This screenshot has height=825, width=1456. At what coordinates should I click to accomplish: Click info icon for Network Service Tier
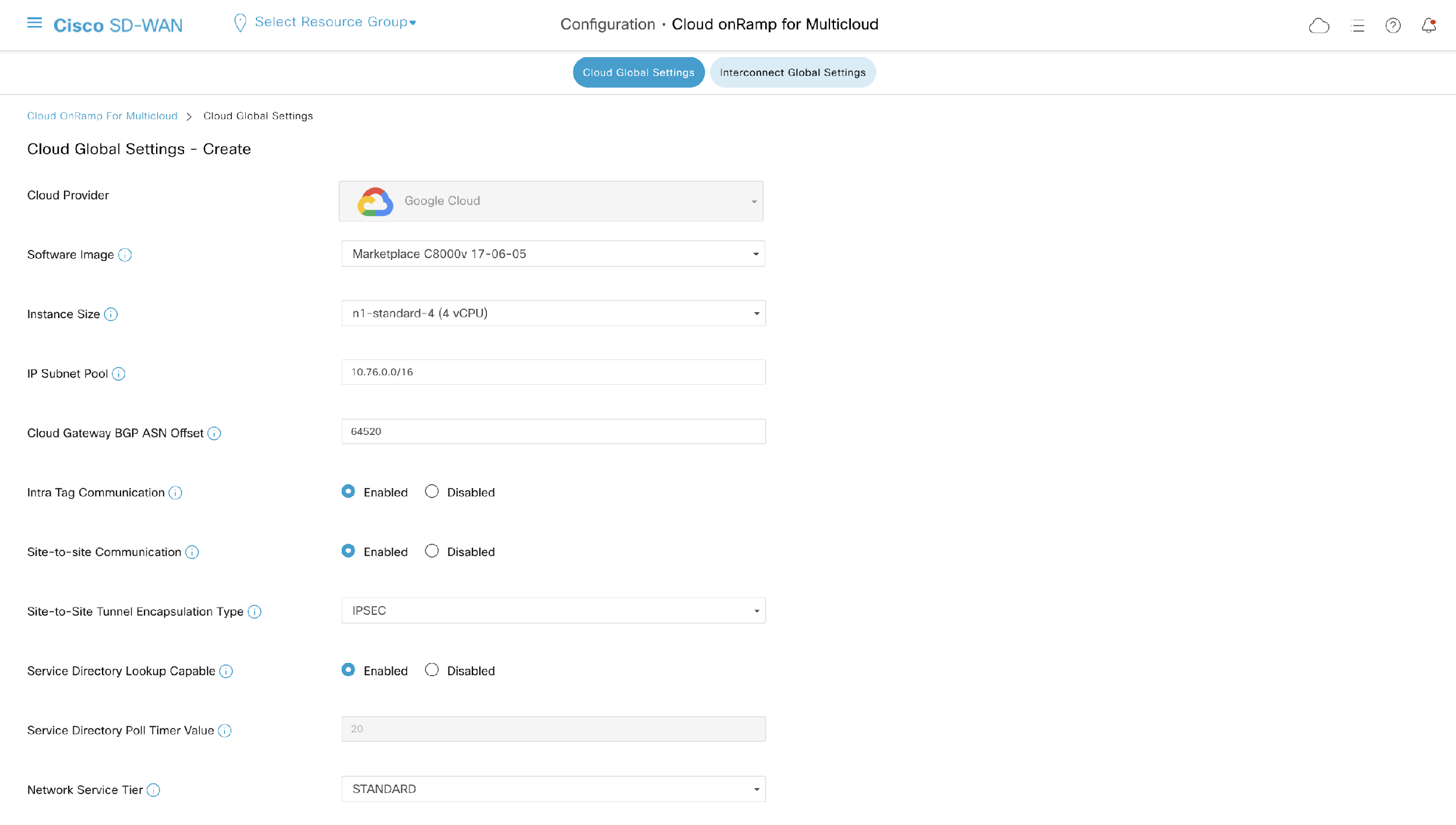point(153,790)
